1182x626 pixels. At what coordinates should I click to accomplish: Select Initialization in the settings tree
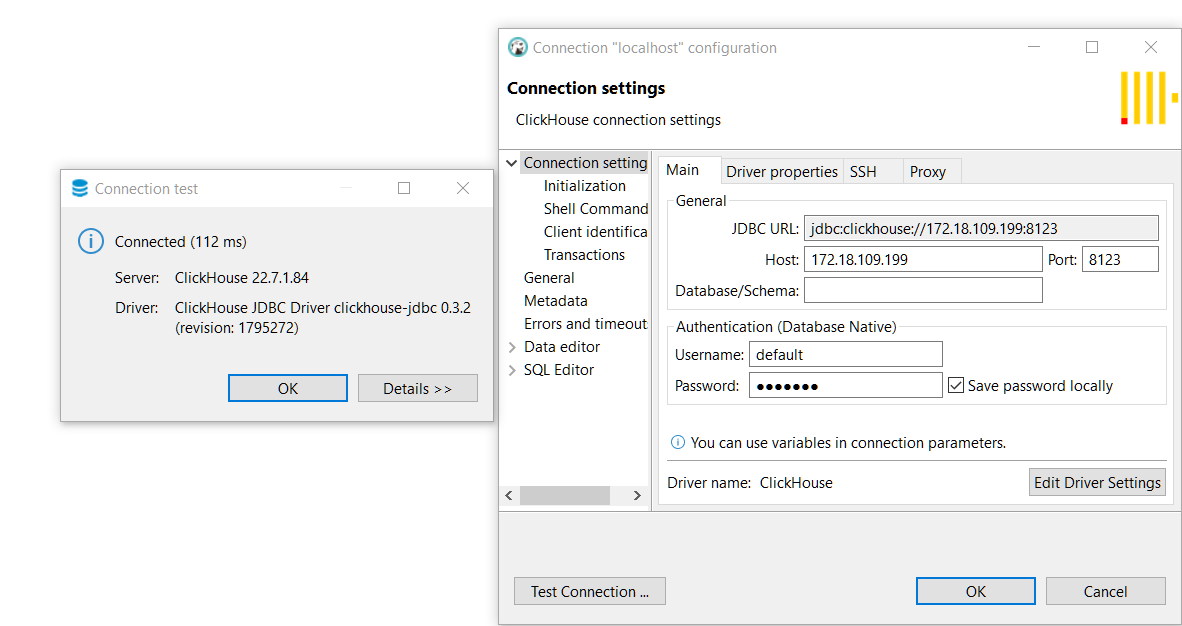[x=584, y=186]
